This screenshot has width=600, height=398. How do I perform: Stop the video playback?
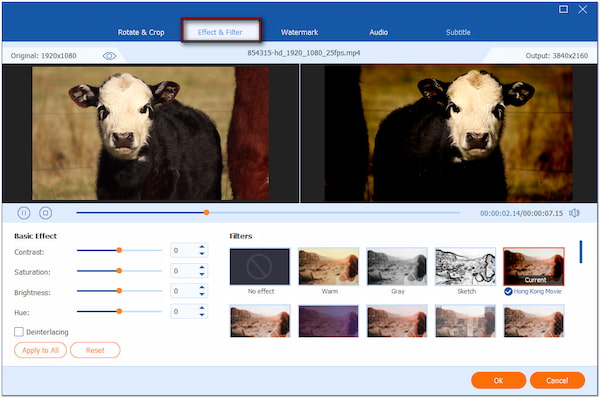[x=46, y=213]
